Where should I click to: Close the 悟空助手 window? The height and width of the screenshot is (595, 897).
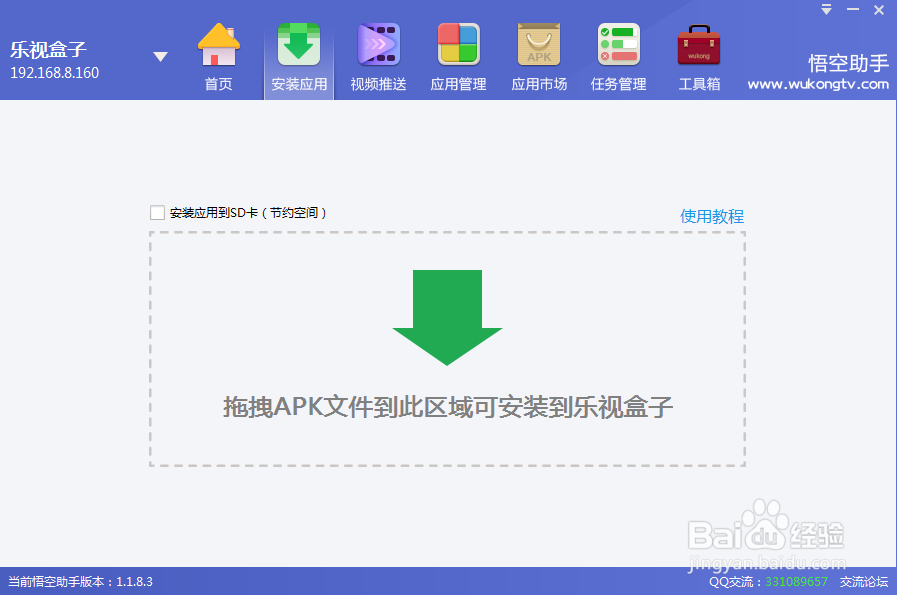coord(879,10)
